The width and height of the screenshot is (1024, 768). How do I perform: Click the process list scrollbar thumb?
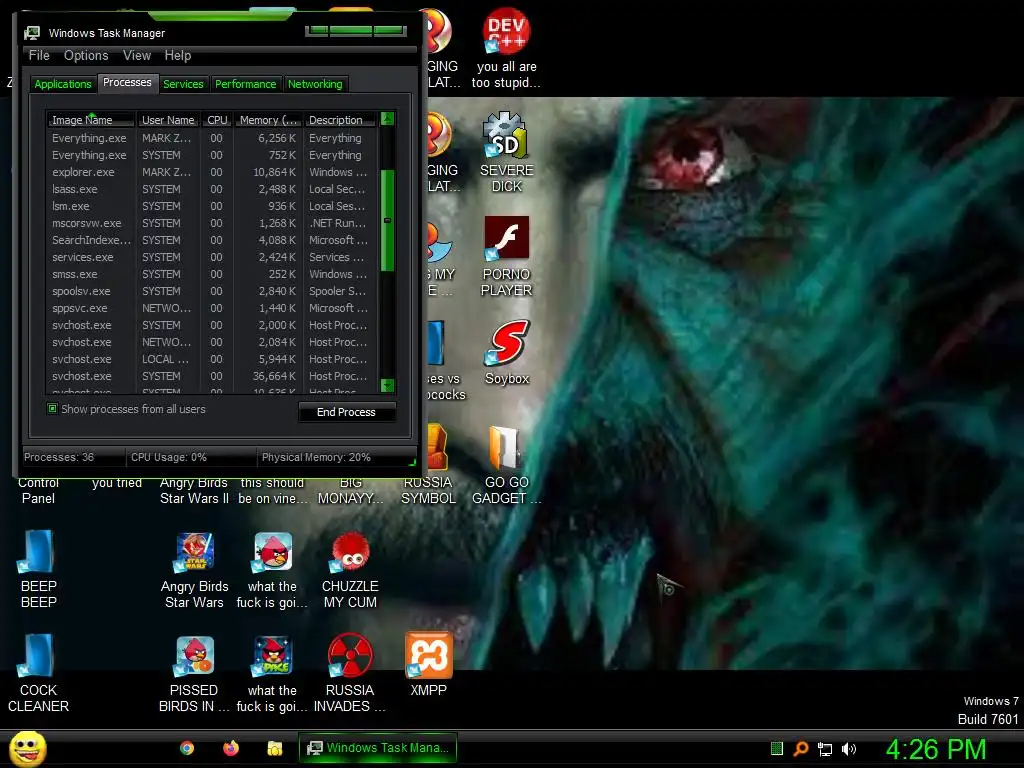387,221
